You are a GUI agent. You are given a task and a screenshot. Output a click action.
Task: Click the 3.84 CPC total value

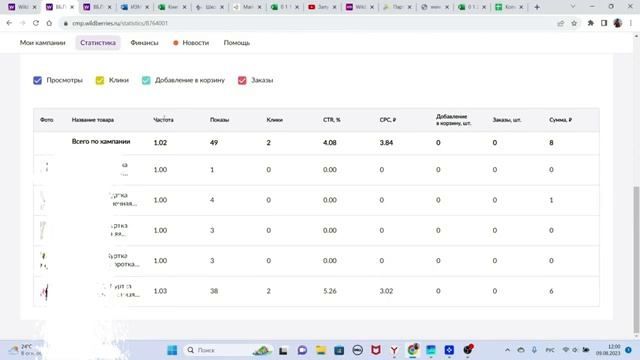[386, 142]
